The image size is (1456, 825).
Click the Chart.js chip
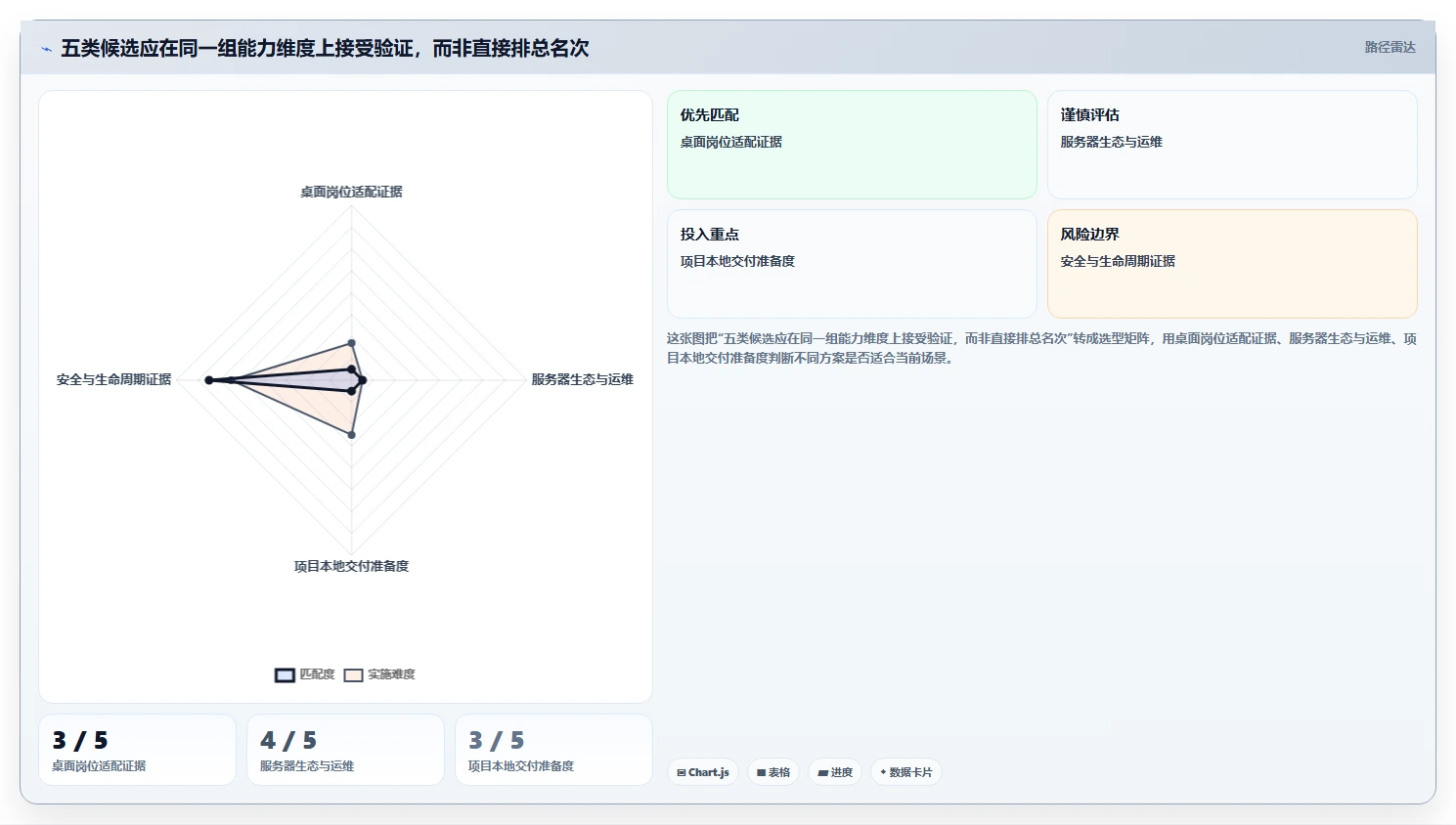click(703, 772)
